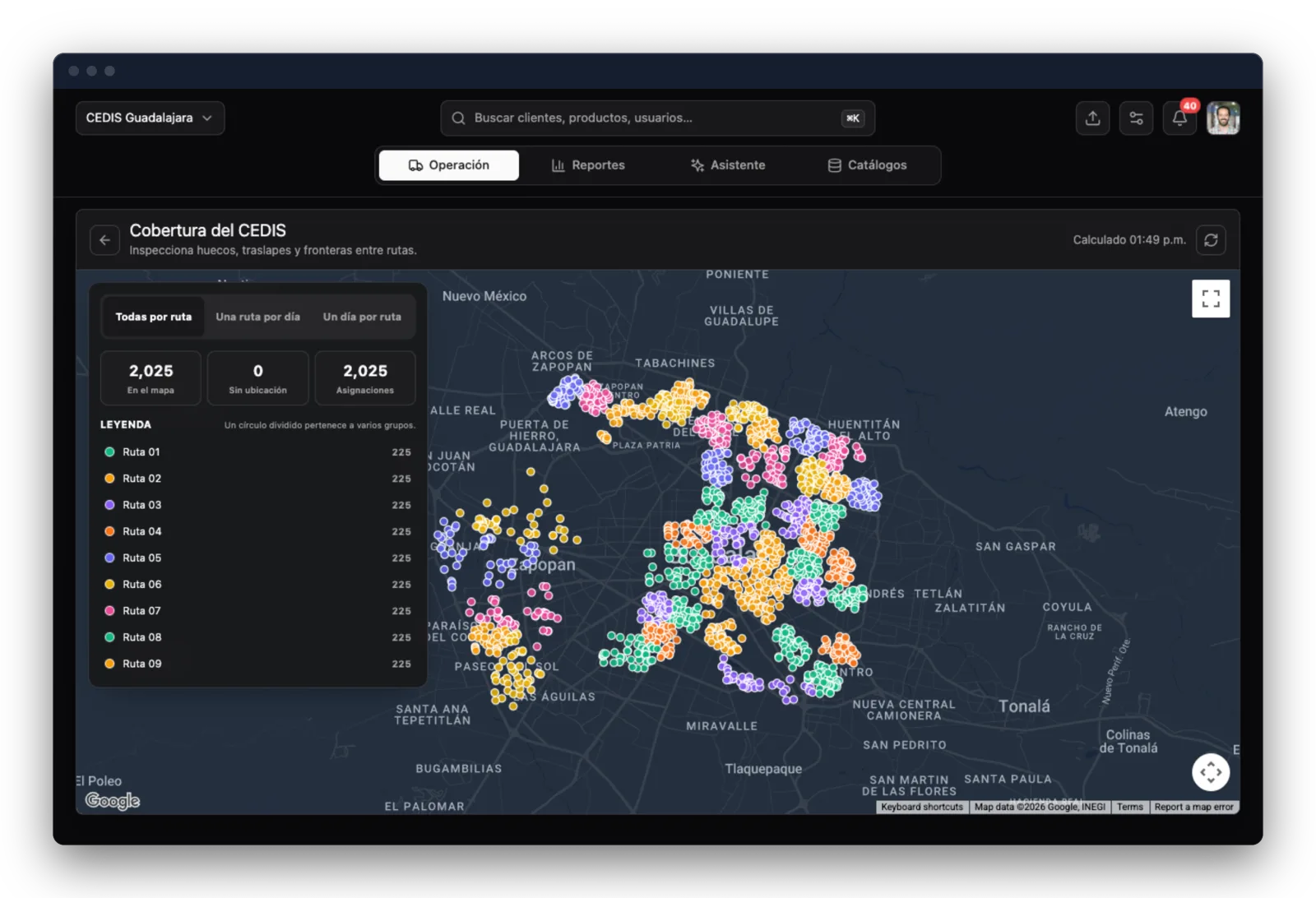The height and width of the screenshot is (898, 1316).
Task: Click the Calculado 01:49 p.m. timestamp
Action: click(x=1129, y=240)
